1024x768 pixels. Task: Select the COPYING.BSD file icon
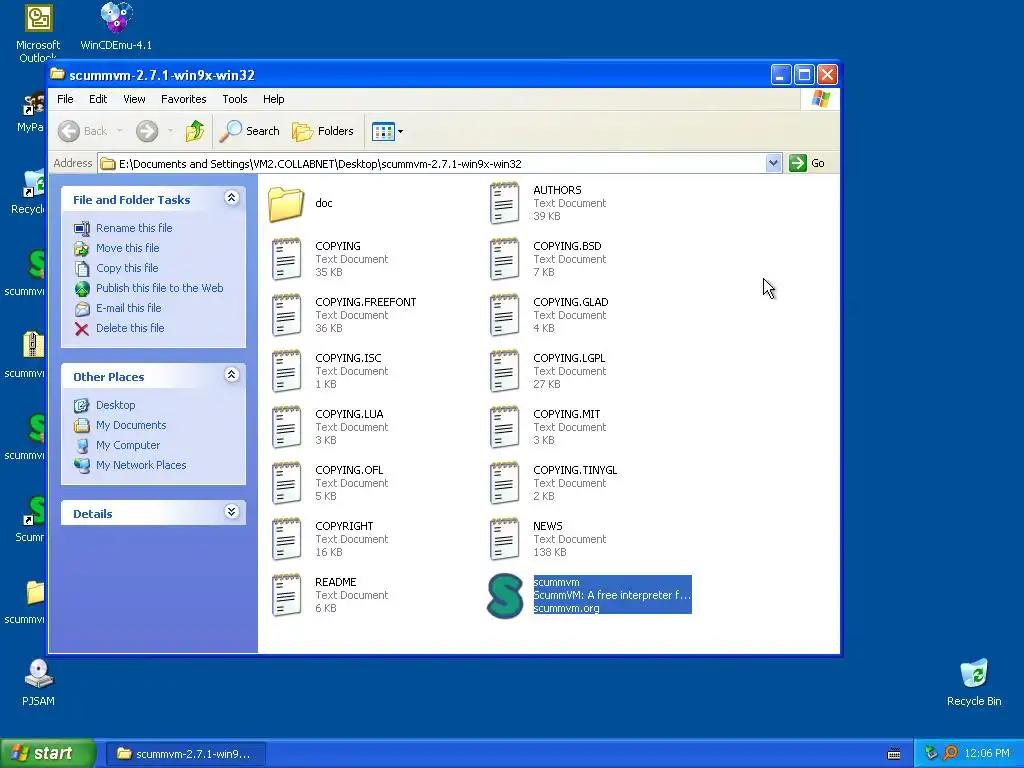tap(504, 259)
